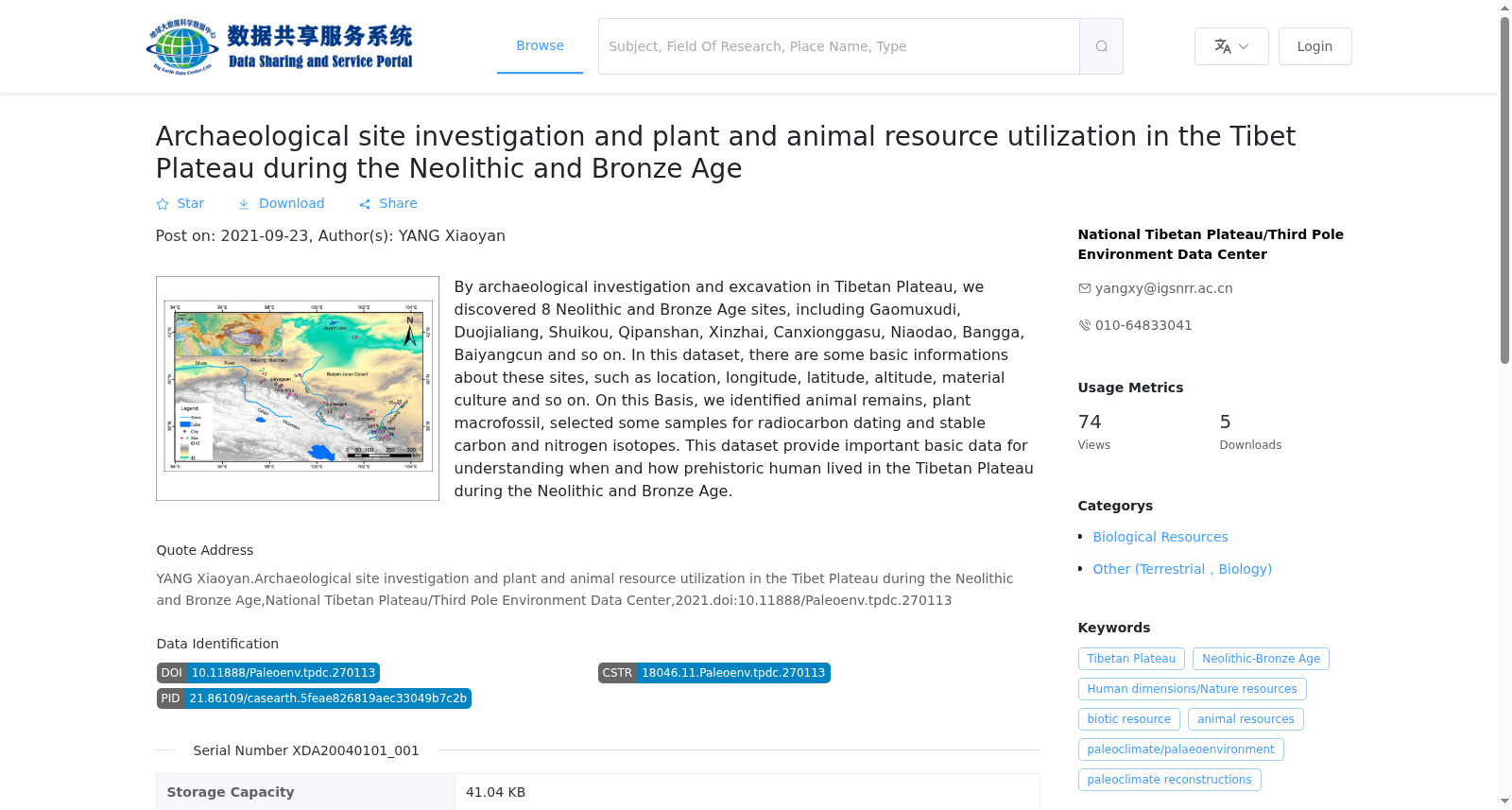Open the Other (Terrestrial, Biology) category
The image size is (1512, 810).
pos(1182,569)
